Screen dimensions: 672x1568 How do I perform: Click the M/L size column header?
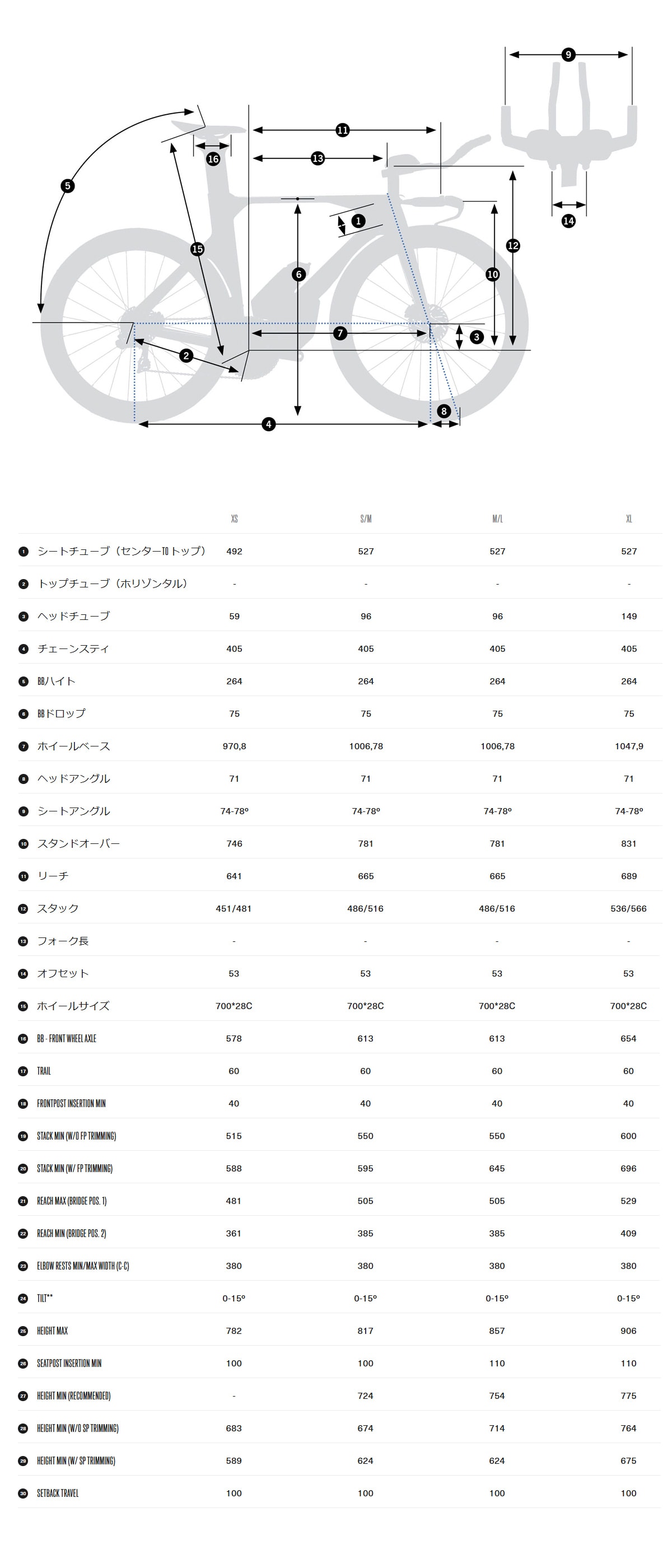[x=497, y=519]
